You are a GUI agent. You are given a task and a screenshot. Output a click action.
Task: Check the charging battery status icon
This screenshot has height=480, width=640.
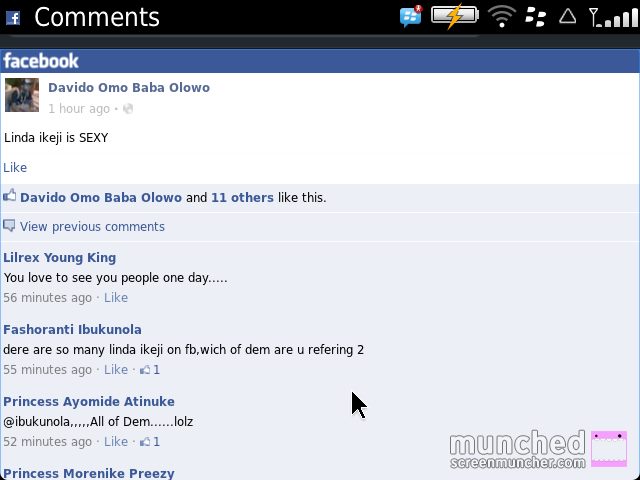455,16
